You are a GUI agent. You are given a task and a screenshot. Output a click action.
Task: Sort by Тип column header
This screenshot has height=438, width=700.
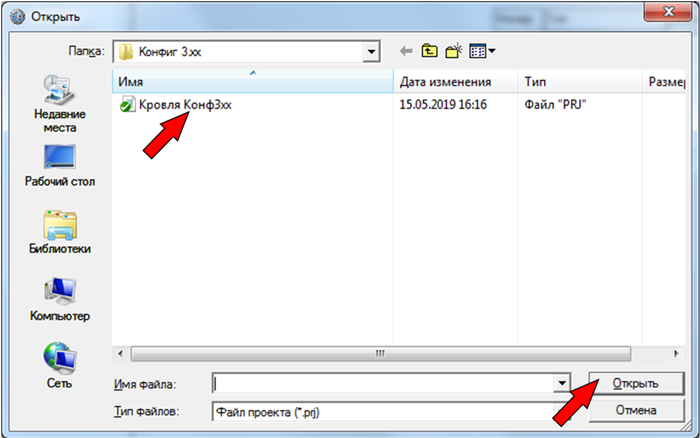point(579,82)
